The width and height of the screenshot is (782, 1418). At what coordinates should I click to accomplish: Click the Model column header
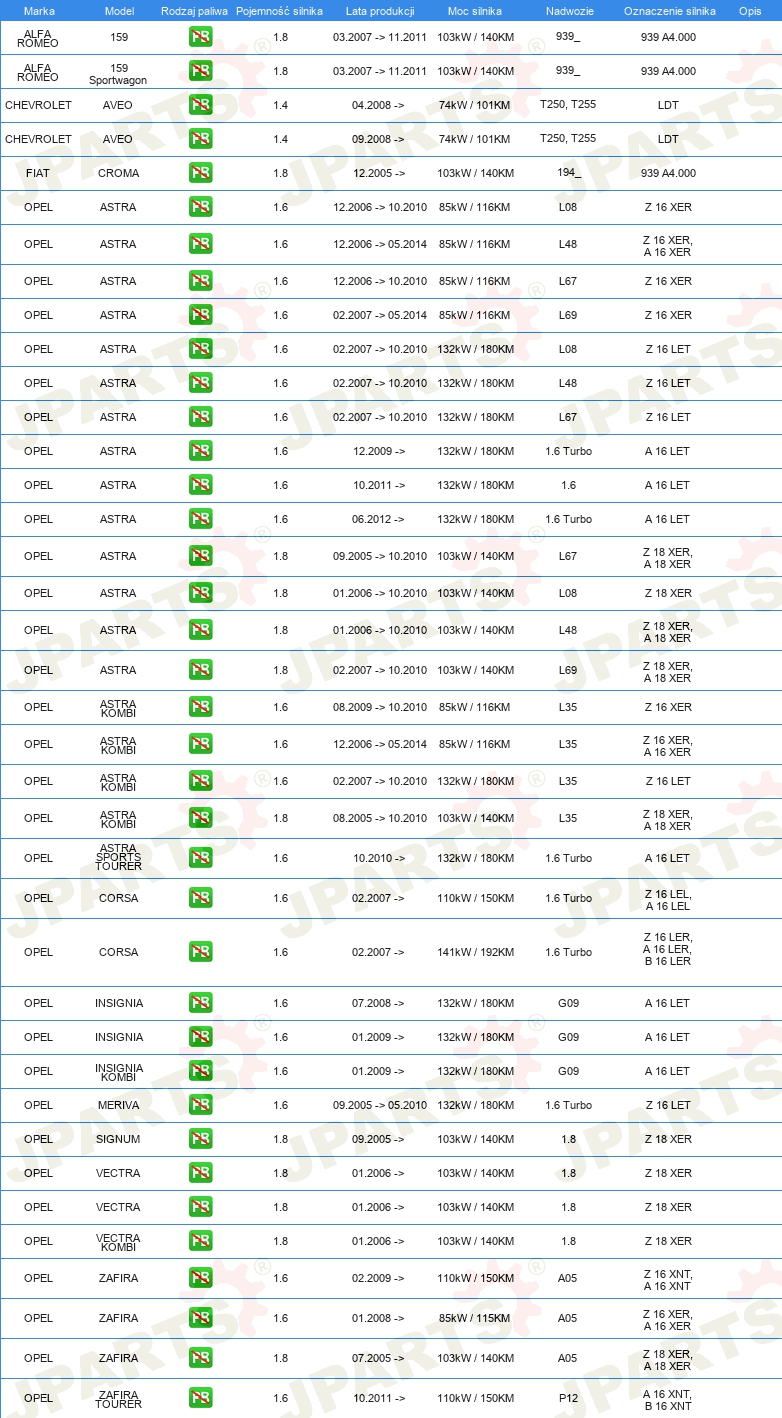pyautogui.click(x=119, y=10)
